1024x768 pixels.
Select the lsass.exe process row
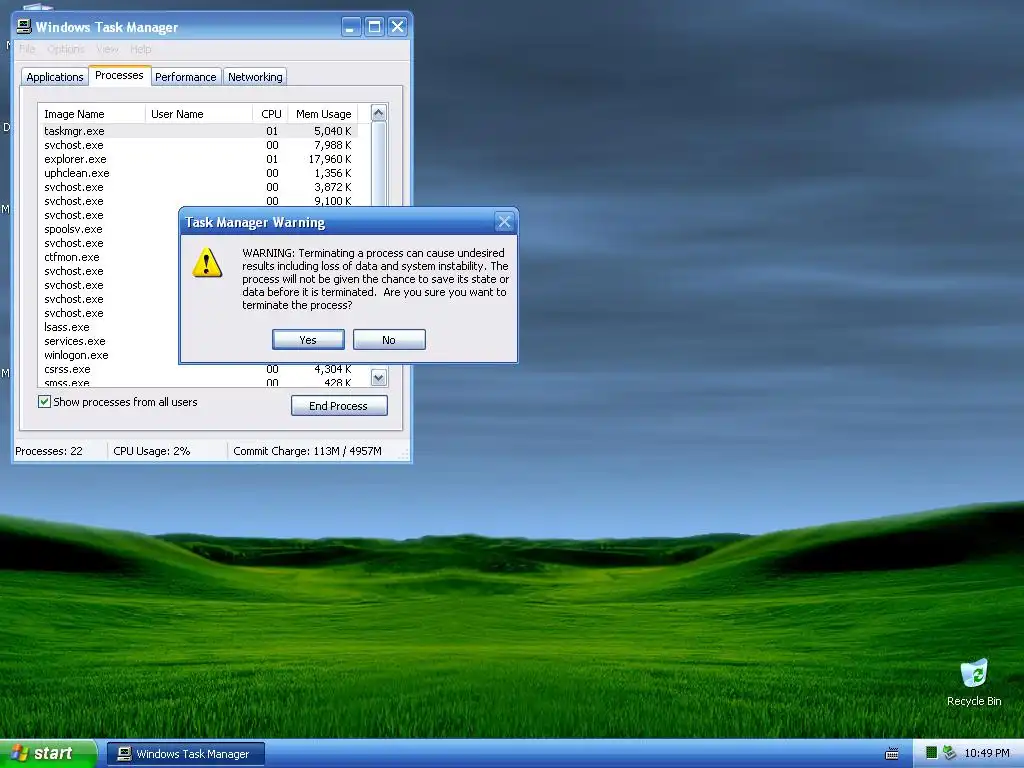(x=109, y=327)
